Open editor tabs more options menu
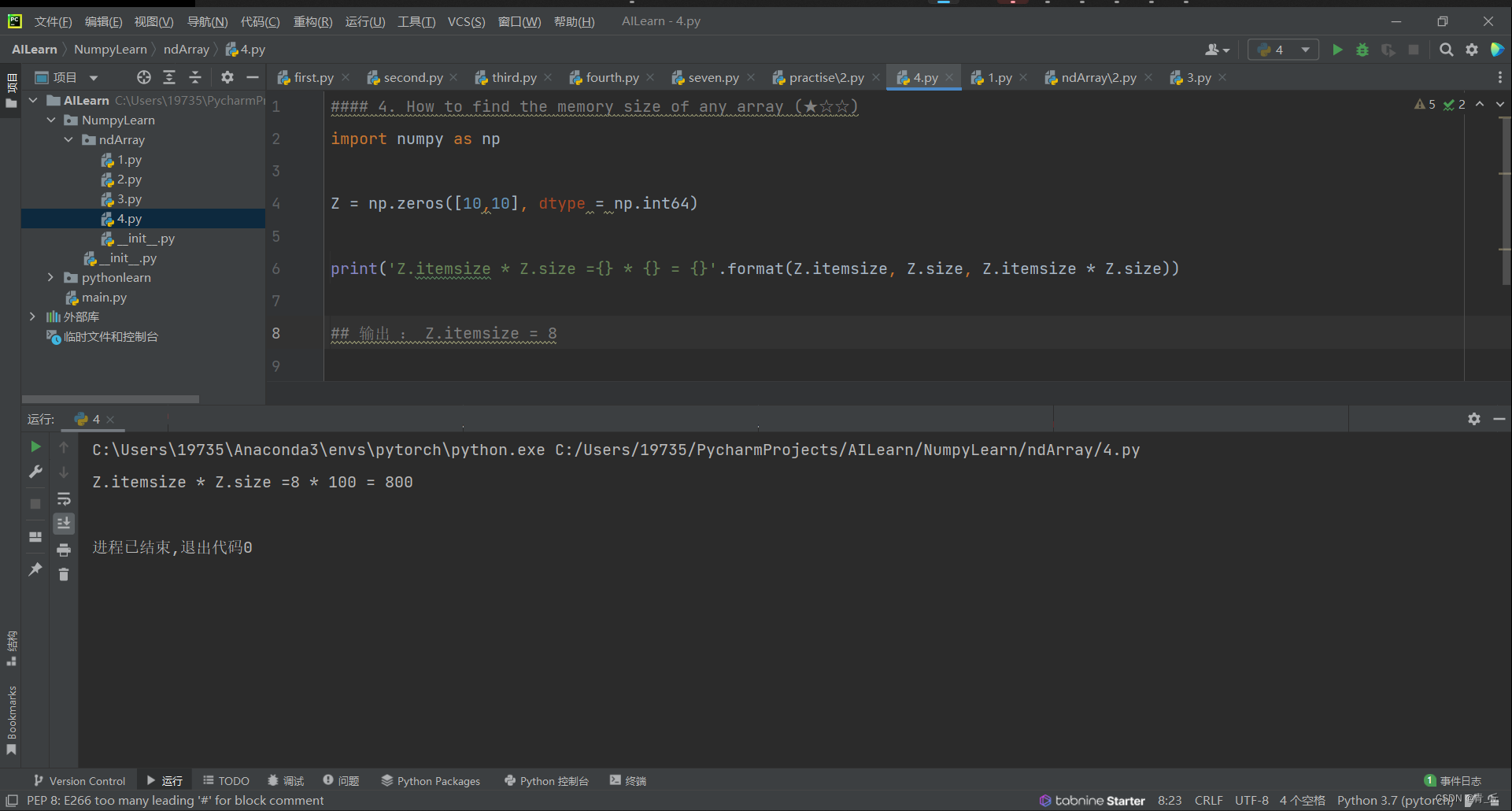1512x811 pixels. pyautogui.click(x=1500, y=77)
